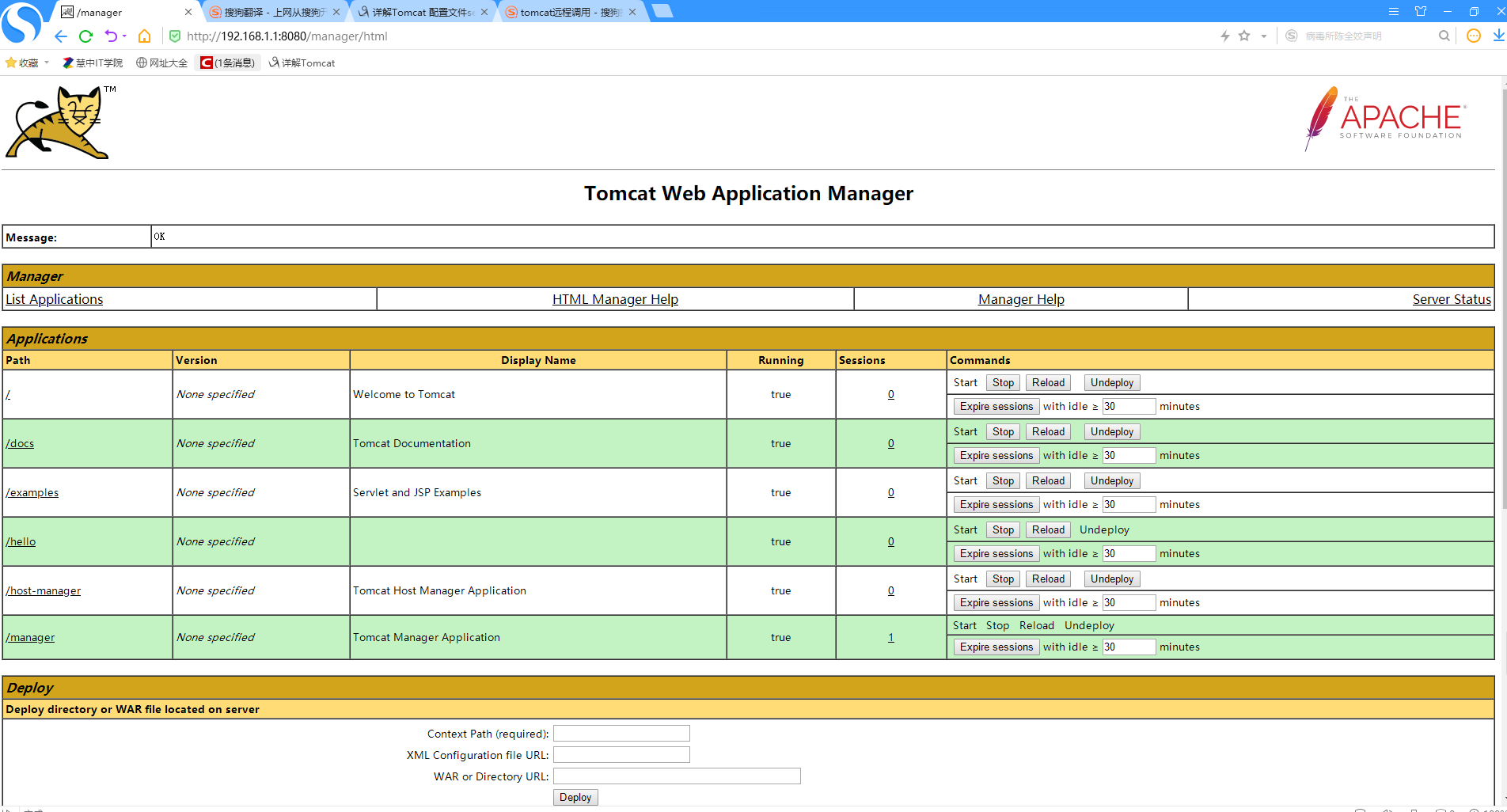Click Undeploy for the /docs application
Viewport: 1507px width, 812px height.
pos(1112,431)
